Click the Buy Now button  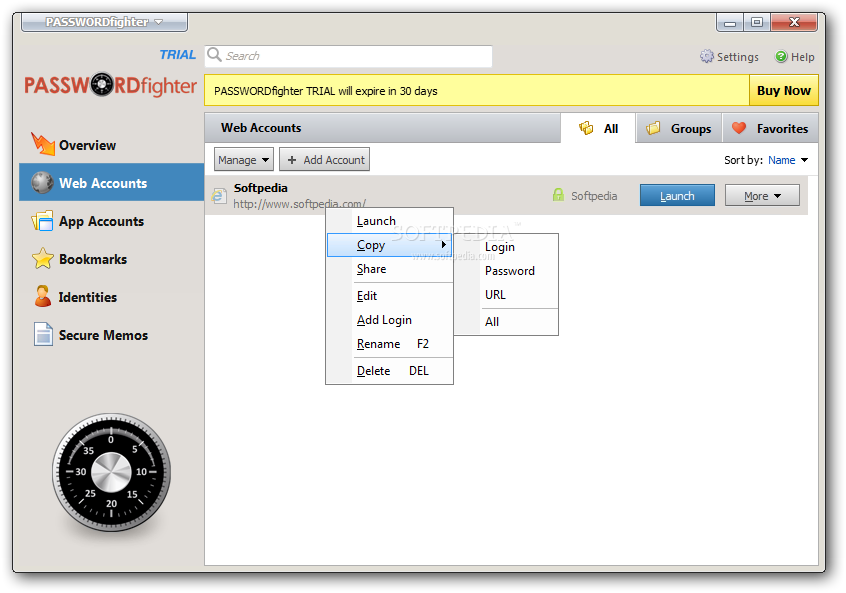[x=783, y=90]
